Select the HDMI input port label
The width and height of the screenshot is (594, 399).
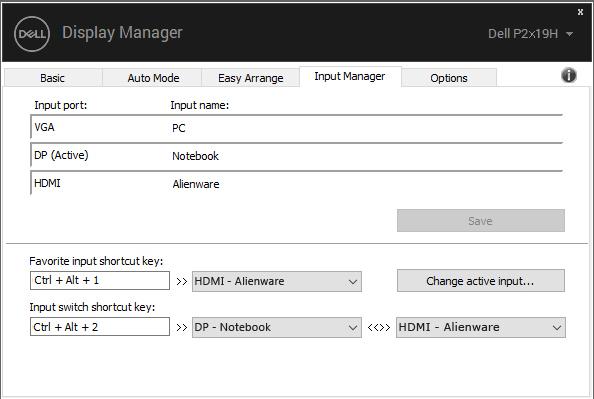[47, 183]
